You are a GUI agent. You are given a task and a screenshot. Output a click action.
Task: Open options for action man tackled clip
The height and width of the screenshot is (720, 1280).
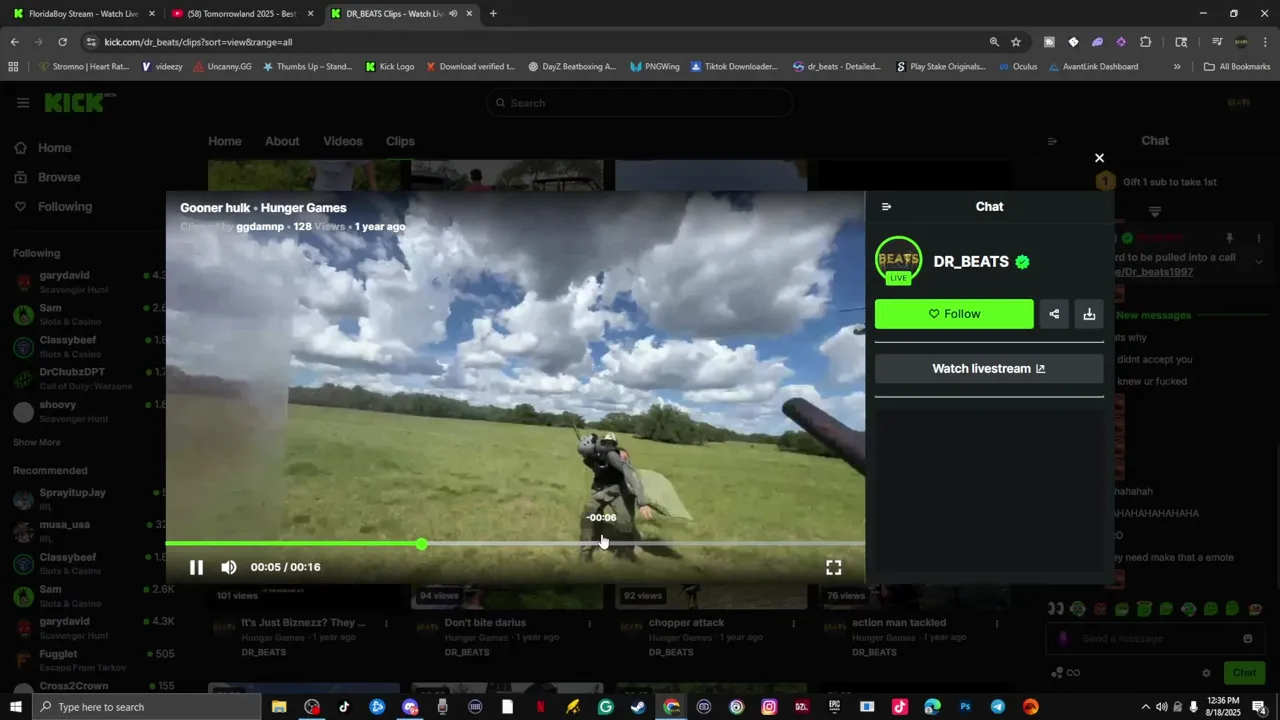coord(997,623)
